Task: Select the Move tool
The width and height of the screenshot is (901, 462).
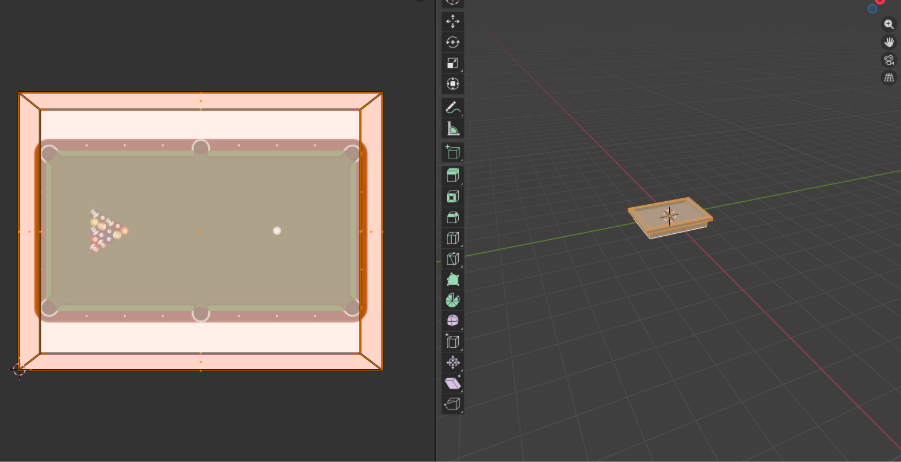Action: coord(453,21)
